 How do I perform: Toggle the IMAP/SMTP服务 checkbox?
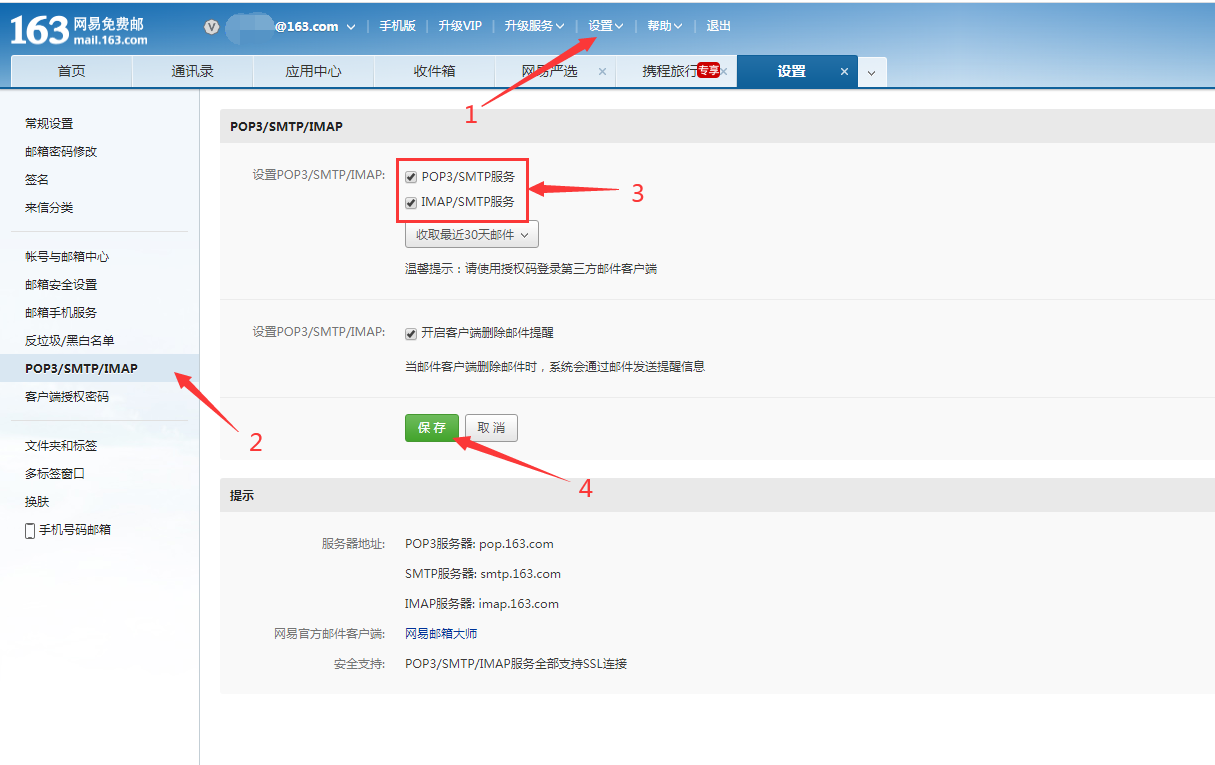(x=411, y=202)
